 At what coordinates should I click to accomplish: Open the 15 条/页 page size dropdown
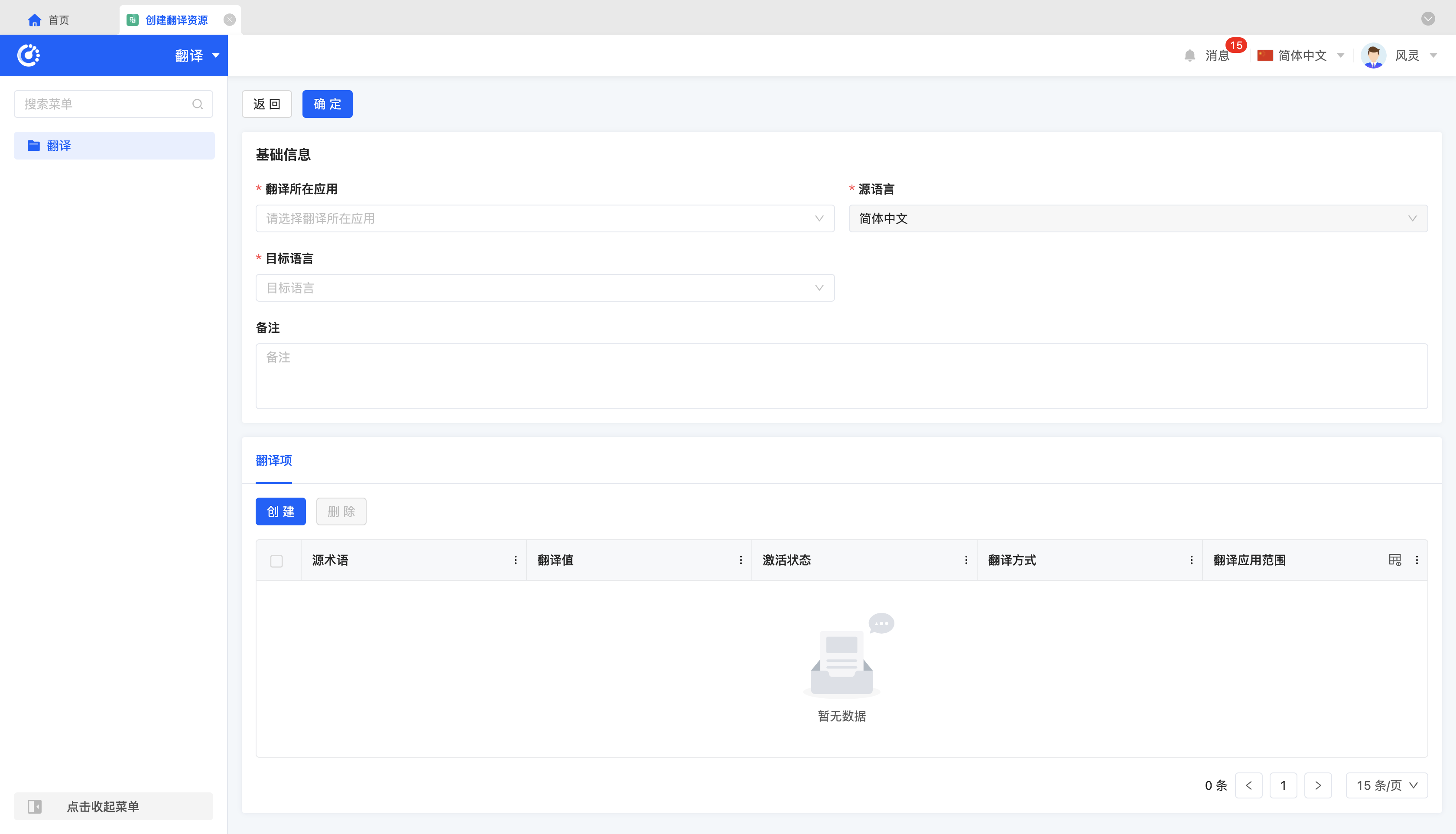(1386, 785)
